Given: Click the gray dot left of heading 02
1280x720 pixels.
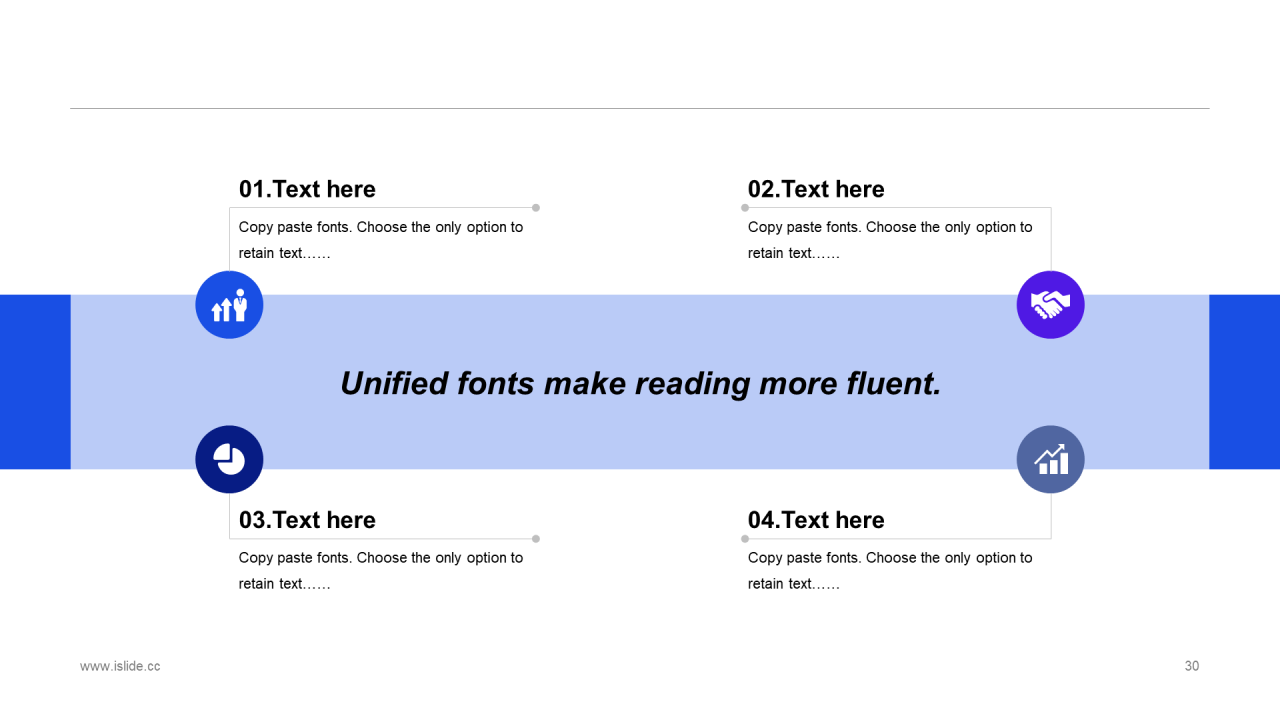Looking at the screenshot, I should [745, 208].
